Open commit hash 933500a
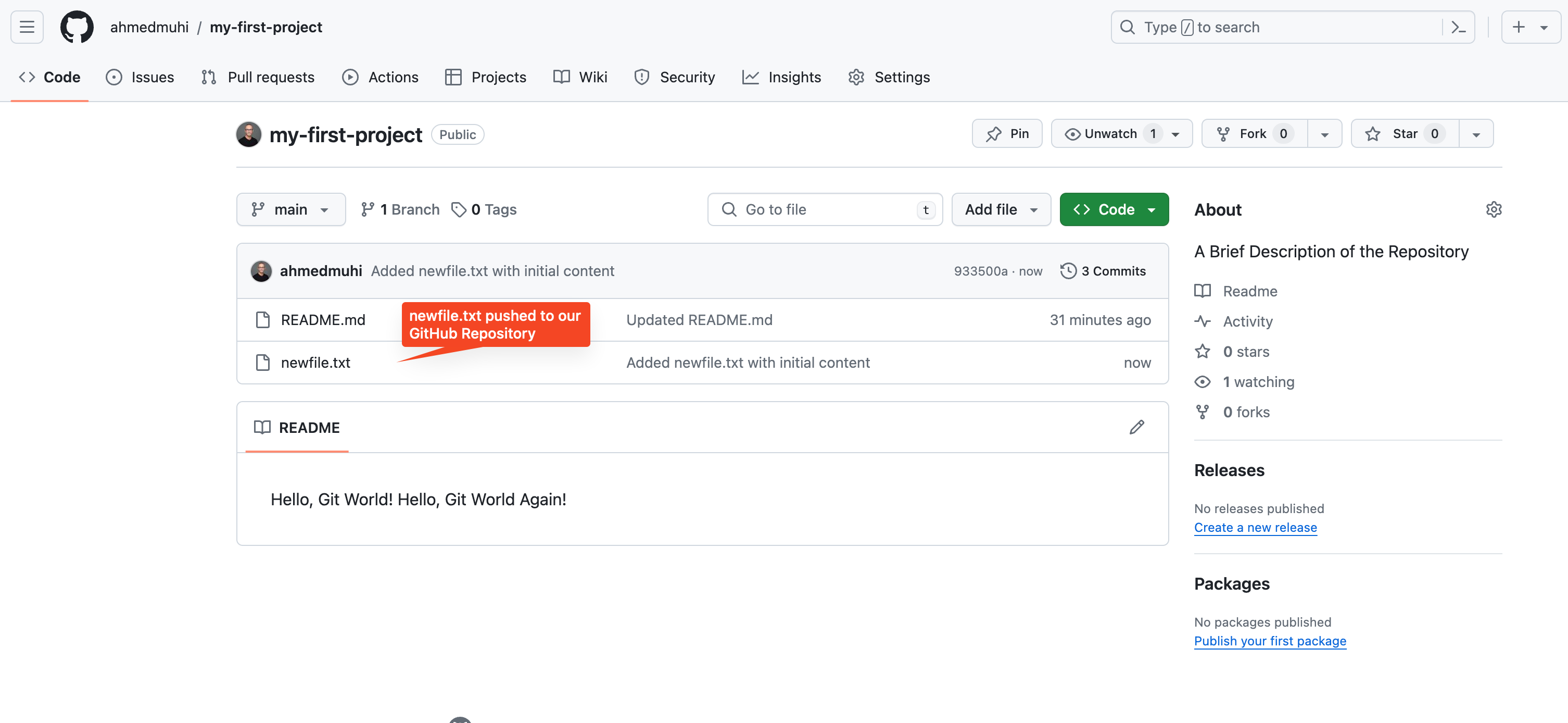Screen dimensions: 1568x723 click(981, 271)
